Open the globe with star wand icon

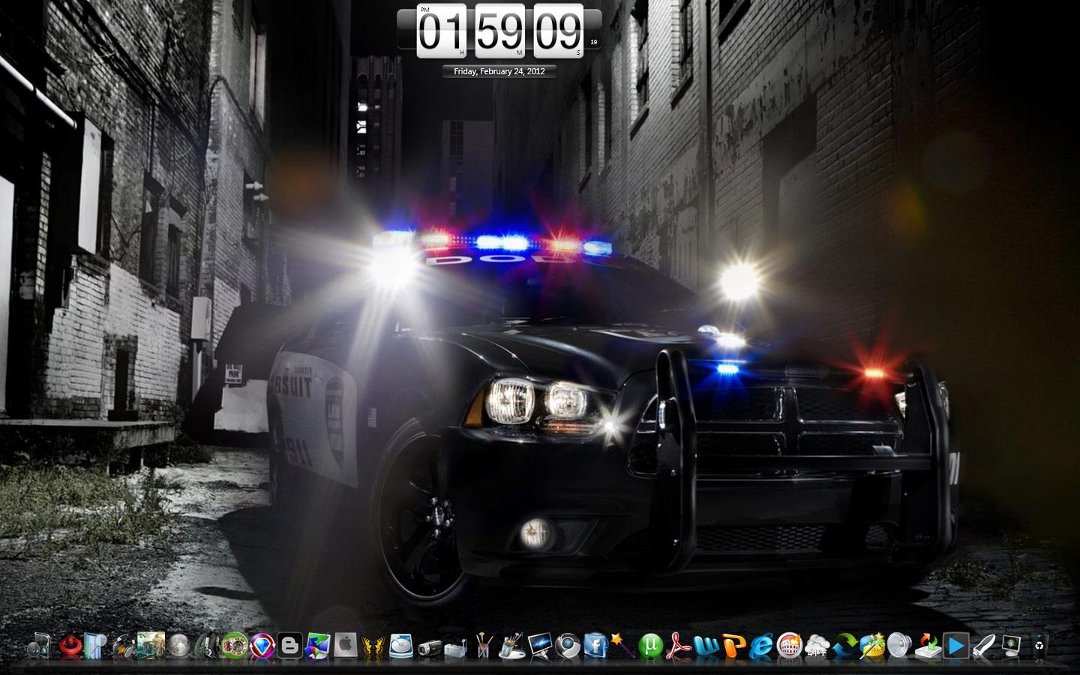pyautogui.click(x=873, y=645)
